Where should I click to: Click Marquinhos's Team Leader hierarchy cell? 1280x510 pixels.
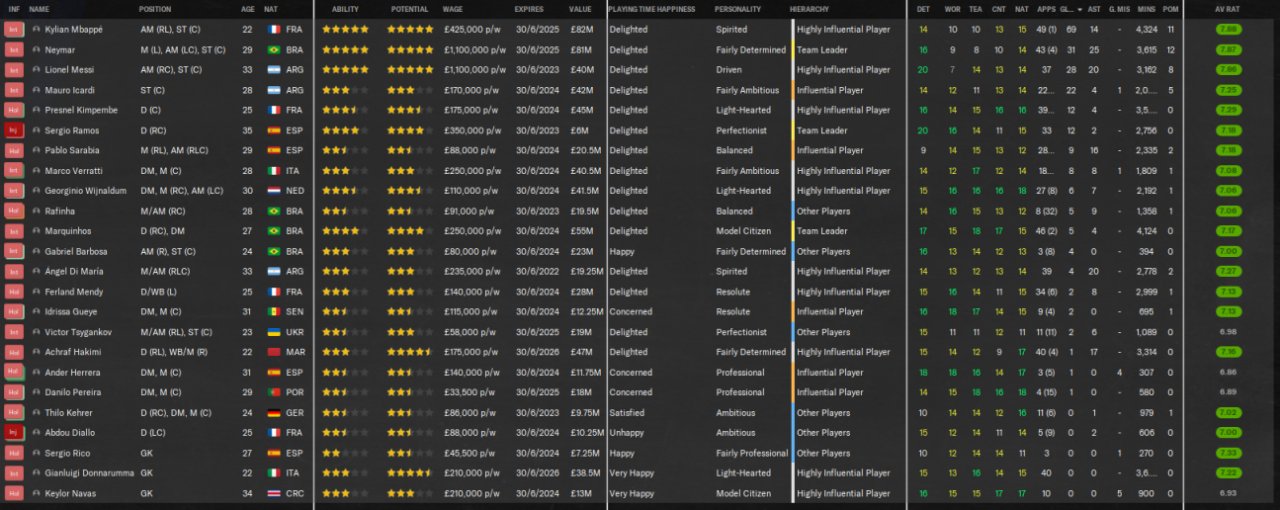tap(822, 231)
